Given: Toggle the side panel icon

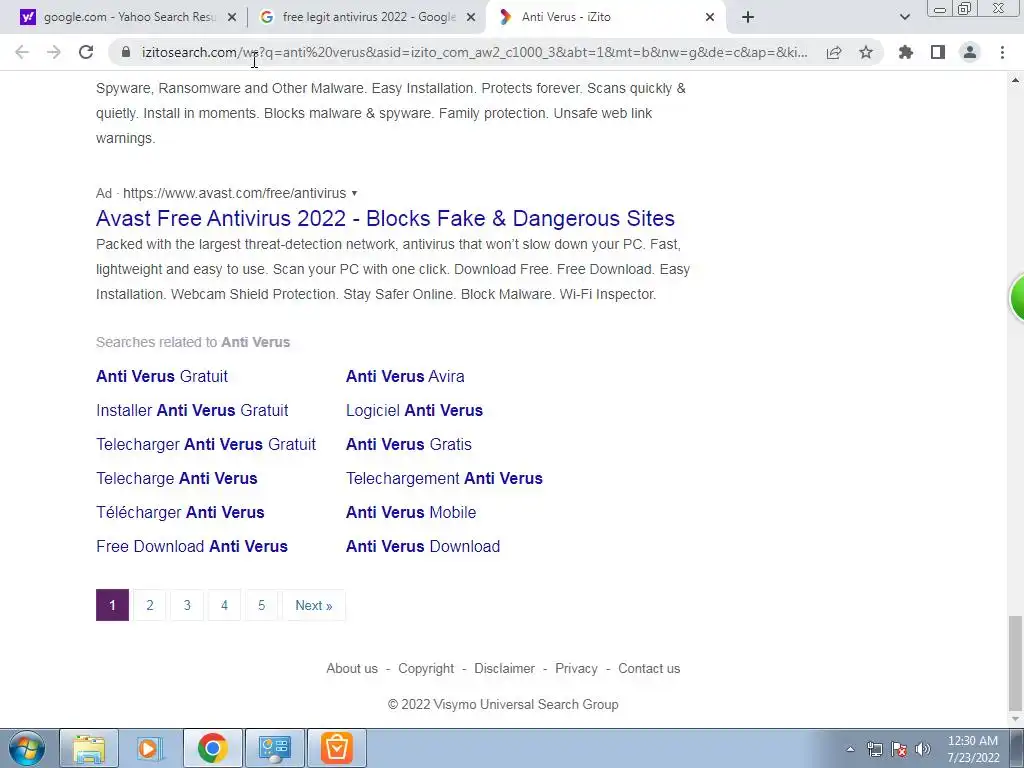Looking at the screenshot, I should (938, 52).
